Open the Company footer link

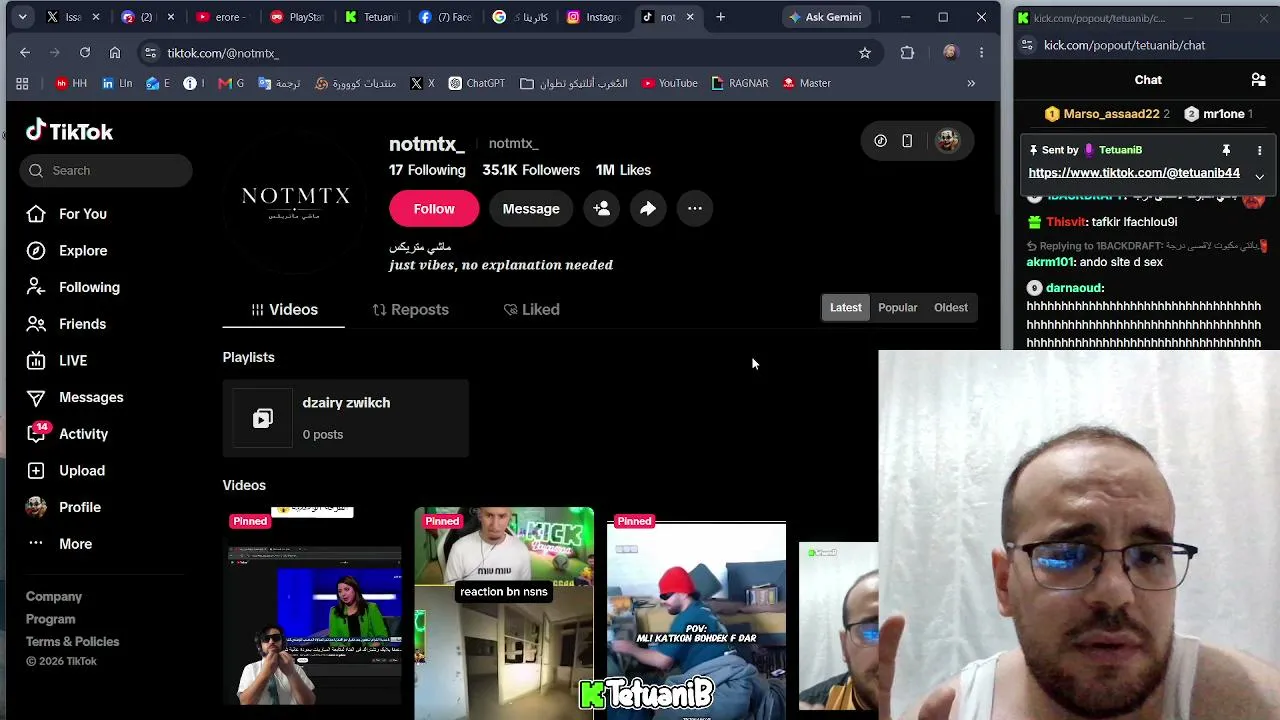tap(54, 597)
